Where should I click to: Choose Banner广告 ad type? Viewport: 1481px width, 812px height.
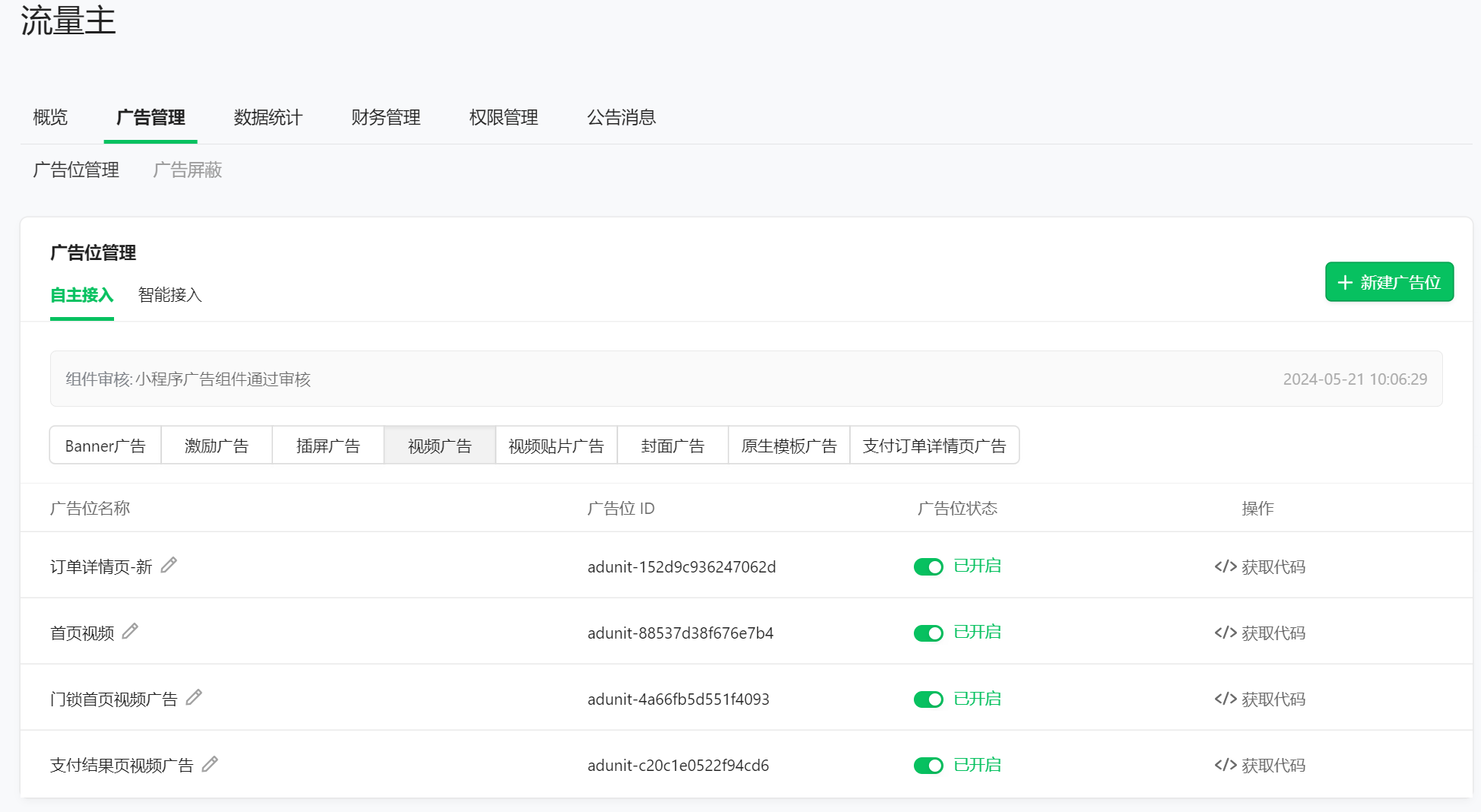pyautogui.click(x=106, y=446)
